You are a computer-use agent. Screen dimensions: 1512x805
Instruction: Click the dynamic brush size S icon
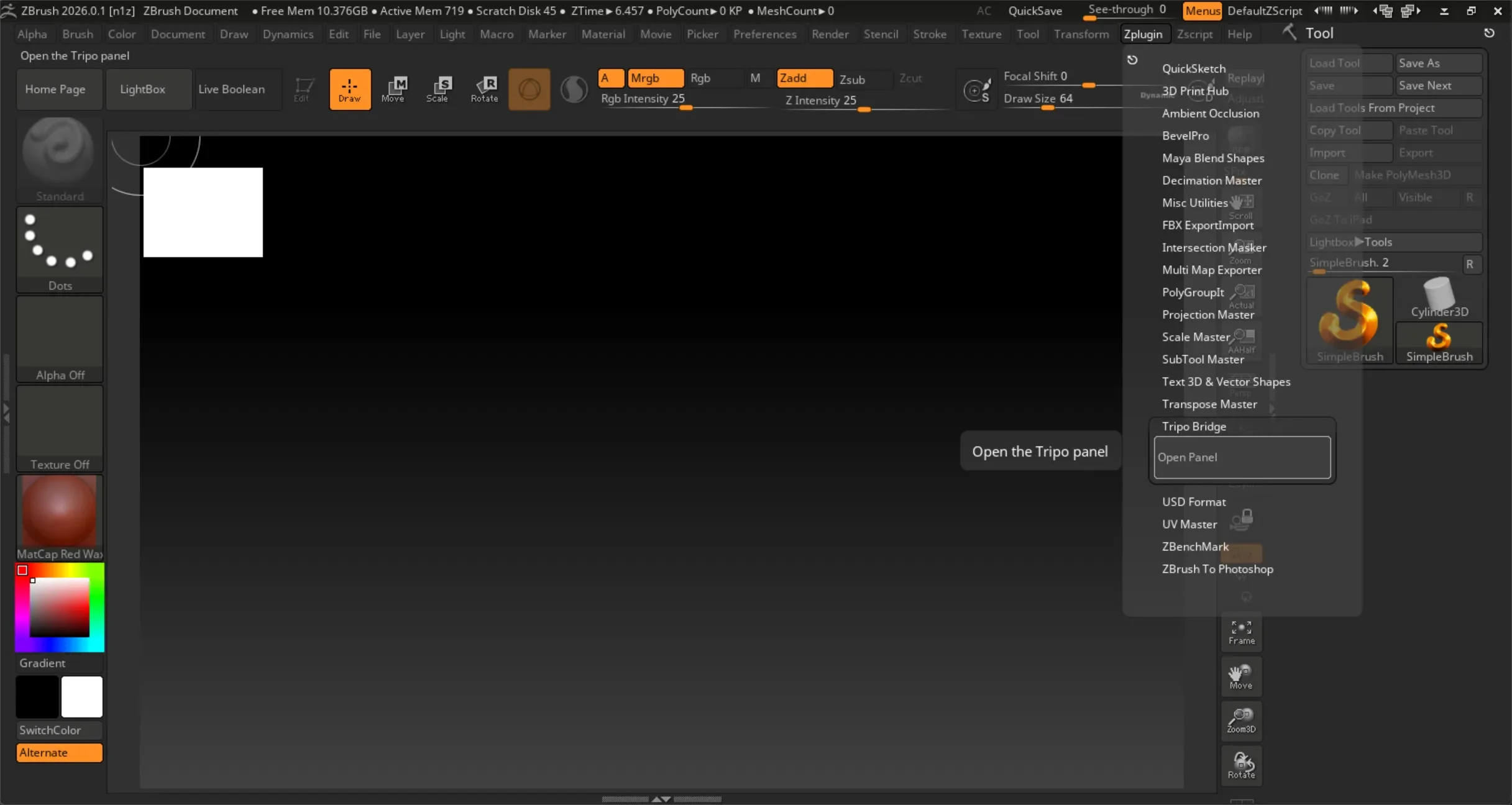(x=978, y=91)
